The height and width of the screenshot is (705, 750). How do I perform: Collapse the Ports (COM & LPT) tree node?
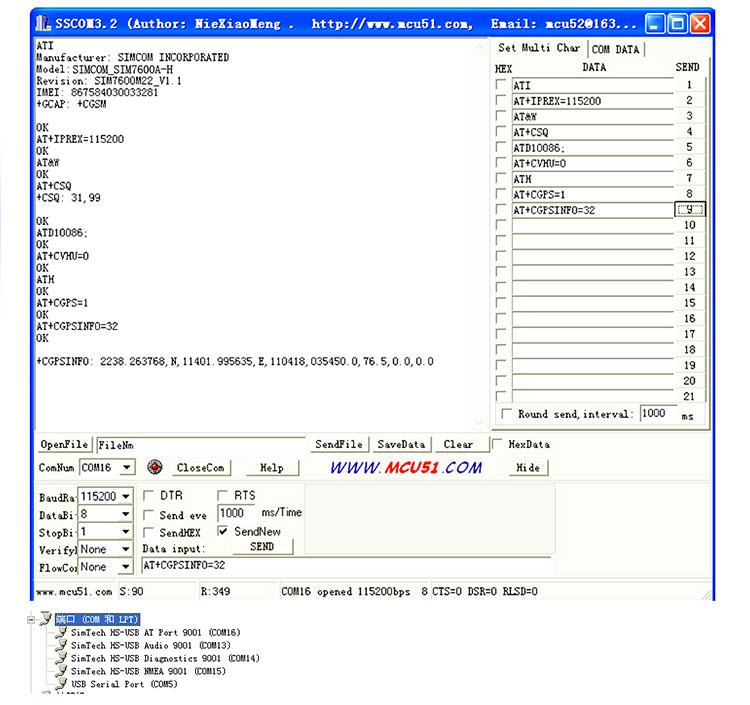(x=31, y=619)
